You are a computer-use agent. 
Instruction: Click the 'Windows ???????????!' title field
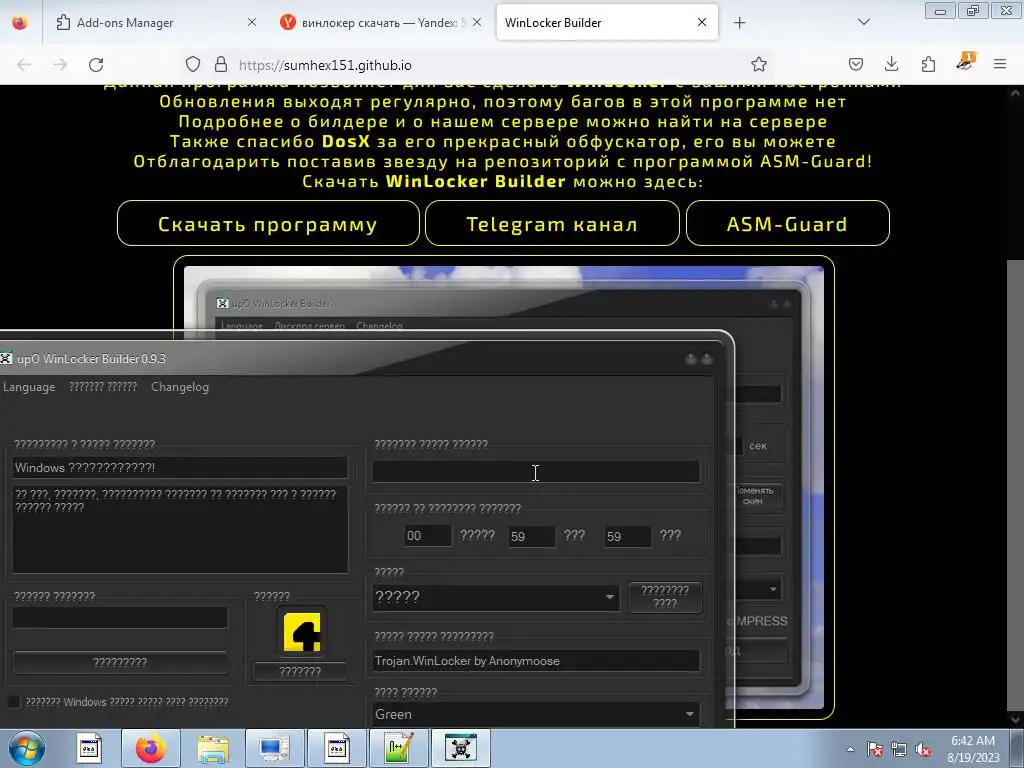[180, 468]
